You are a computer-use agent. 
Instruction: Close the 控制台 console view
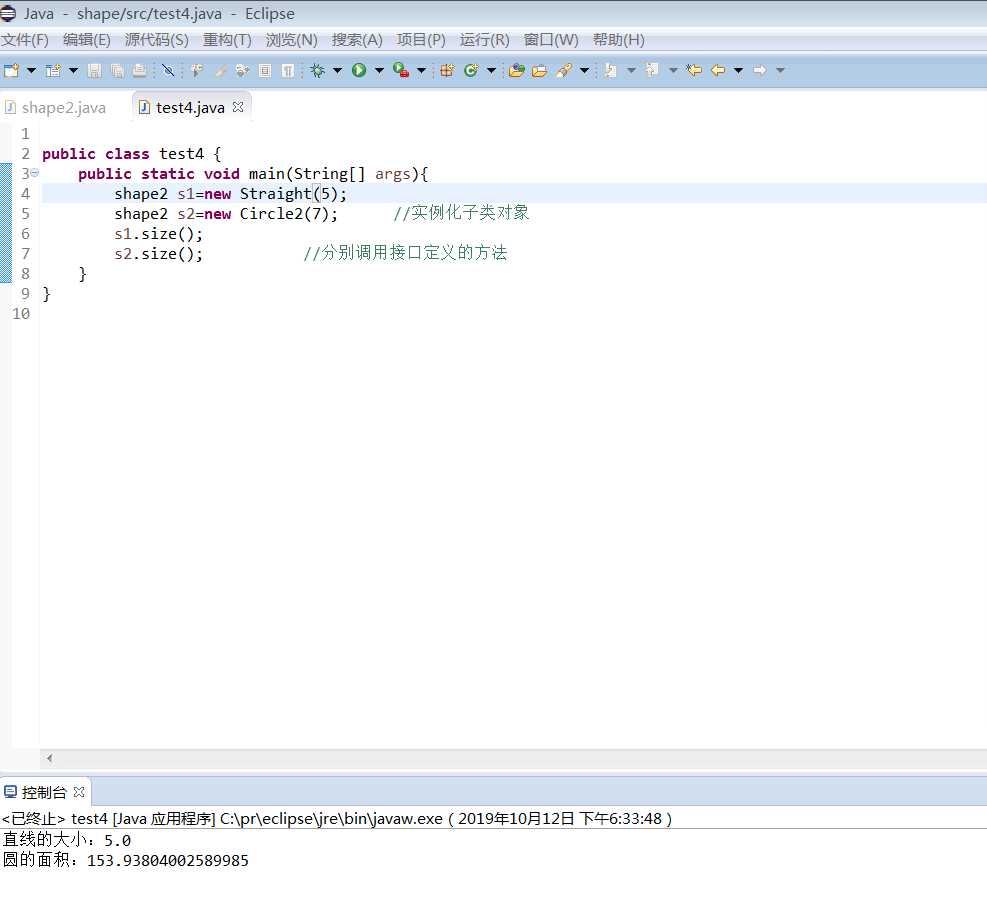[x=79, y=791]
